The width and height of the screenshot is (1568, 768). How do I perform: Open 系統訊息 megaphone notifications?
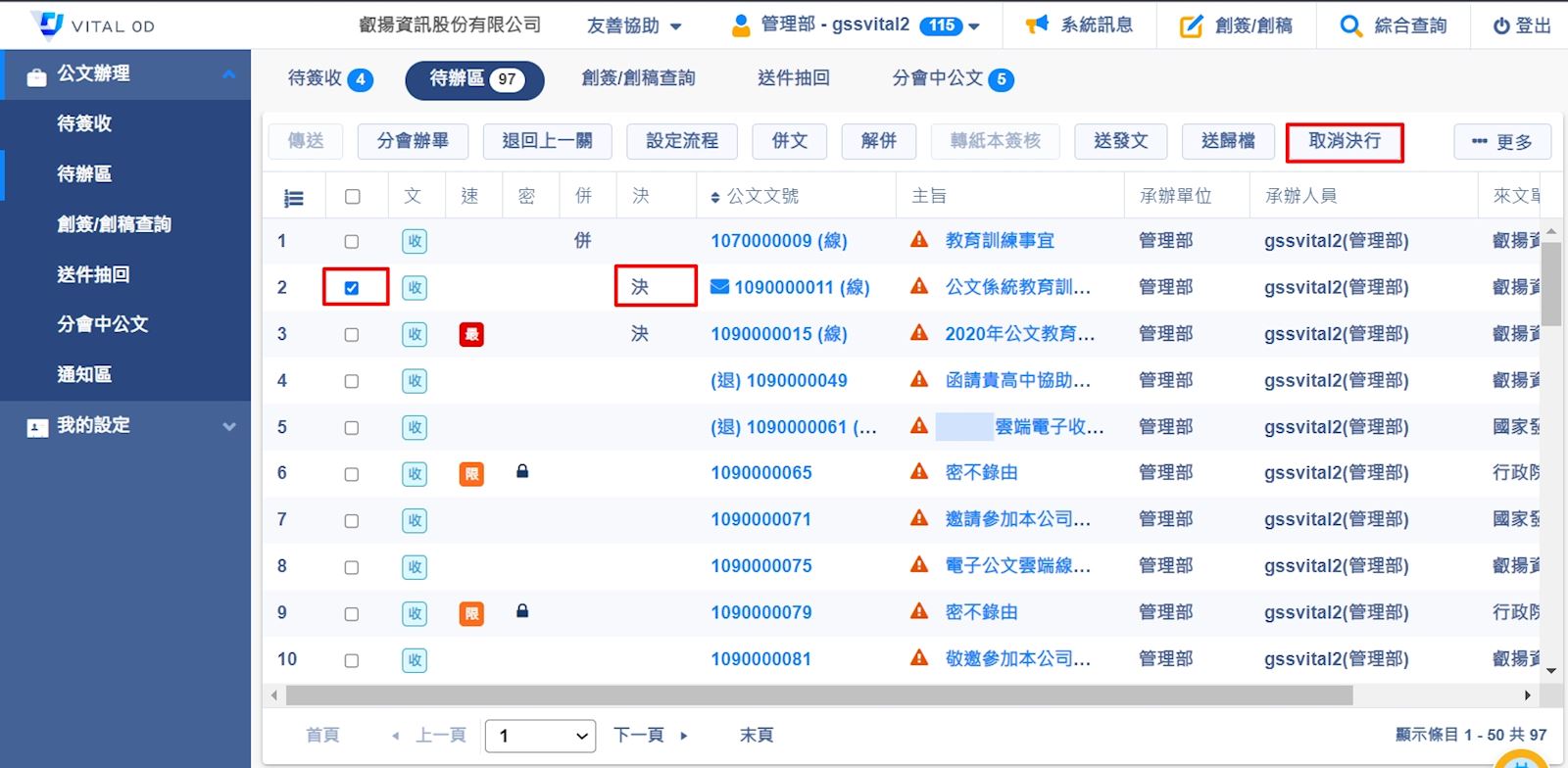click(x=1037, y=25)
